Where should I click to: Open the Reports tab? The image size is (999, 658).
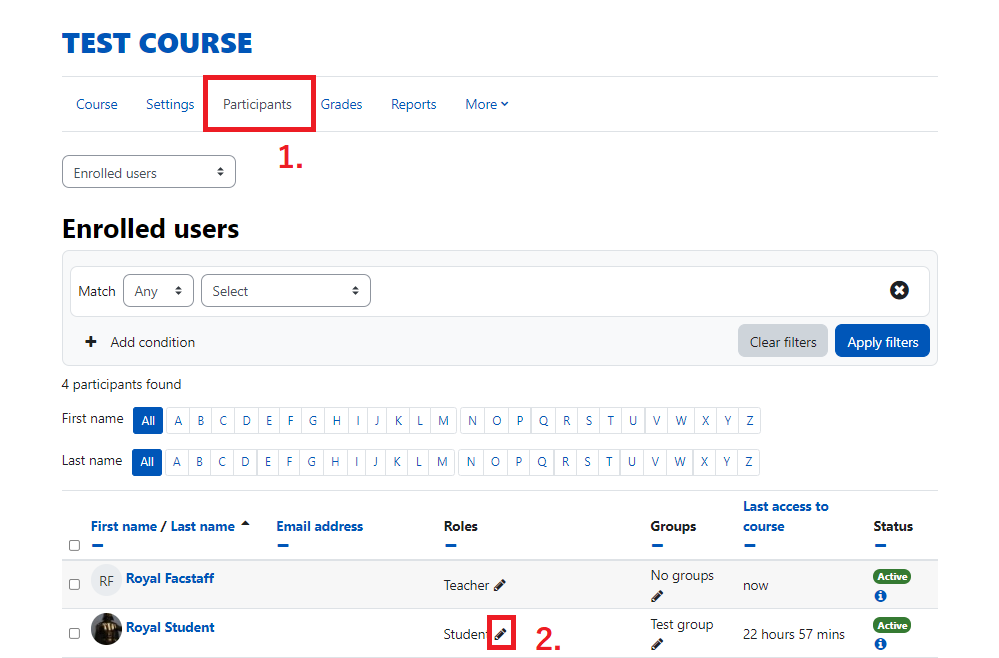click(x=413, y=104)
